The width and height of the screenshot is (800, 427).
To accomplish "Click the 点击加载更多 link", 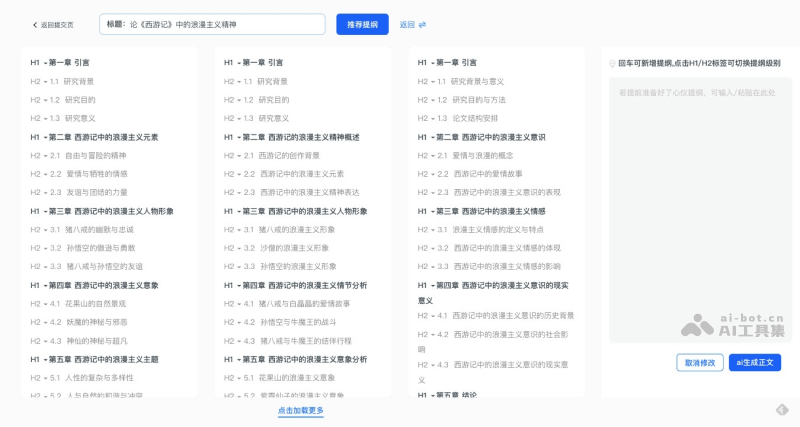I will pos(300,411).
